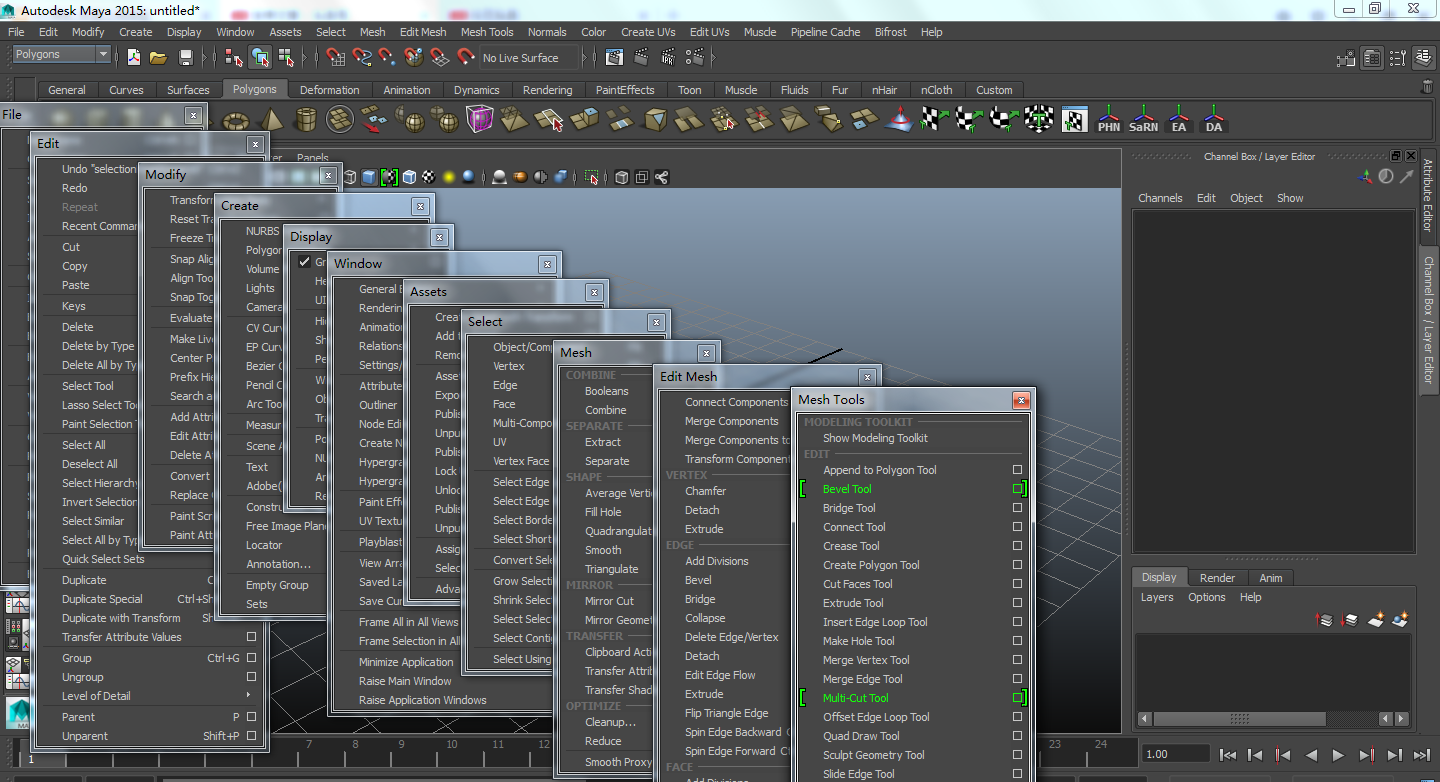1440x782 pixels.
Task: Select by component type mode icon
Action: pyautogui.click(x=285, y=57)
